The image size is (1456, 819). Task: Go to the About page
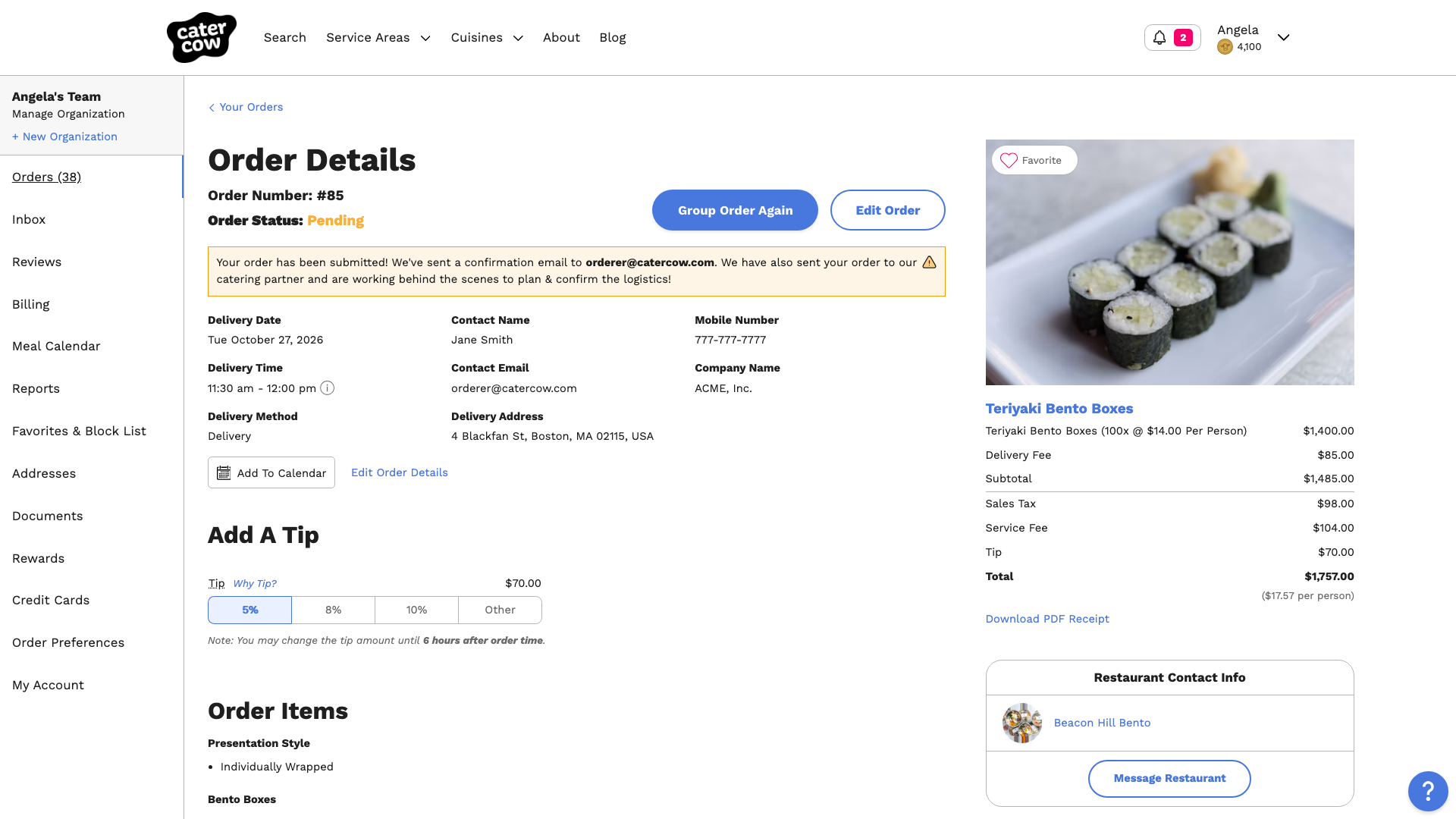[x=561, y=37]
